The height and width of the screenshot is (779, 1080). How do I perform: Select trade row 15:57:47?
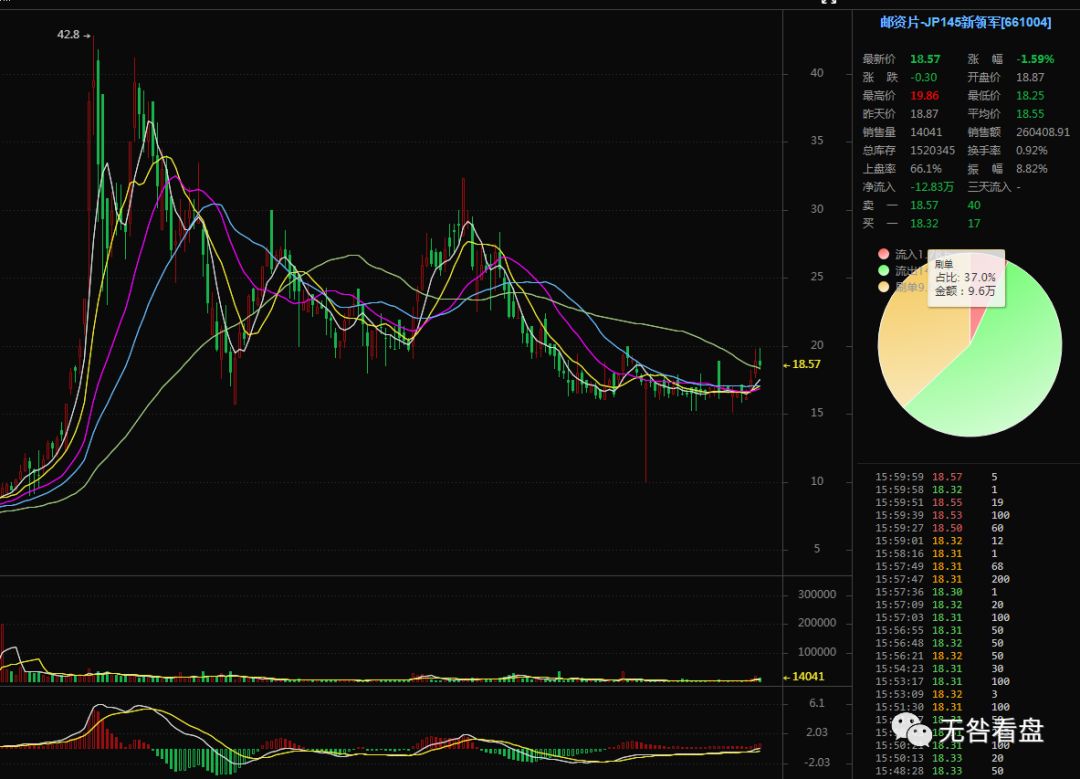pos(942,579)
